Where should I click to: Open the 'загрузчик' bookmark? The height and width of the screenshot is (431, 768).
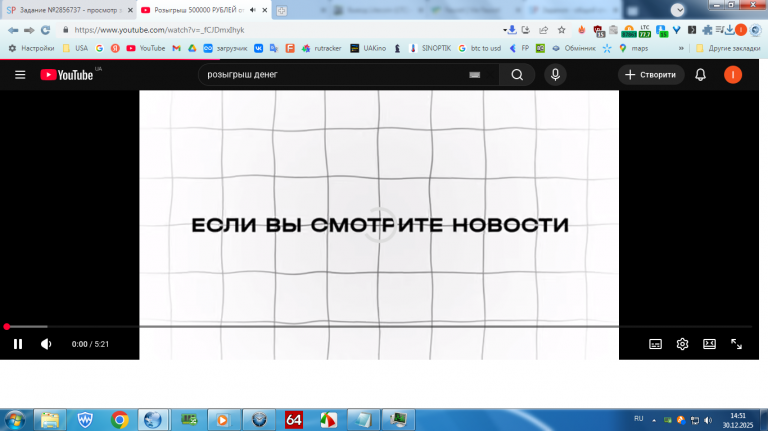[x=225, y=48]
